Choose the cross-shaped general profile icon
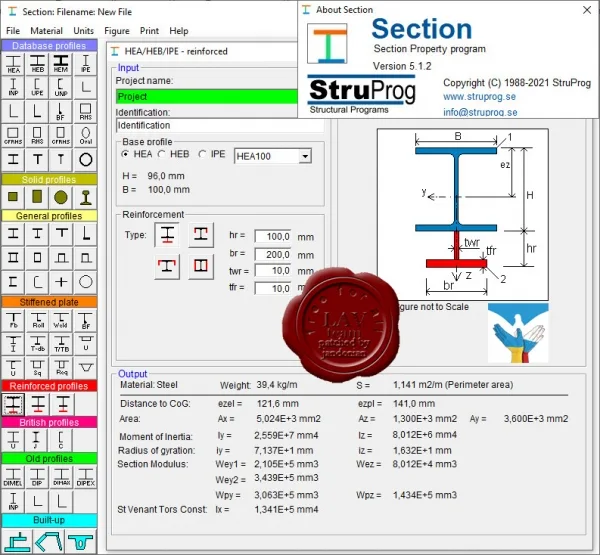600x555 pixels. coord(61,282)
